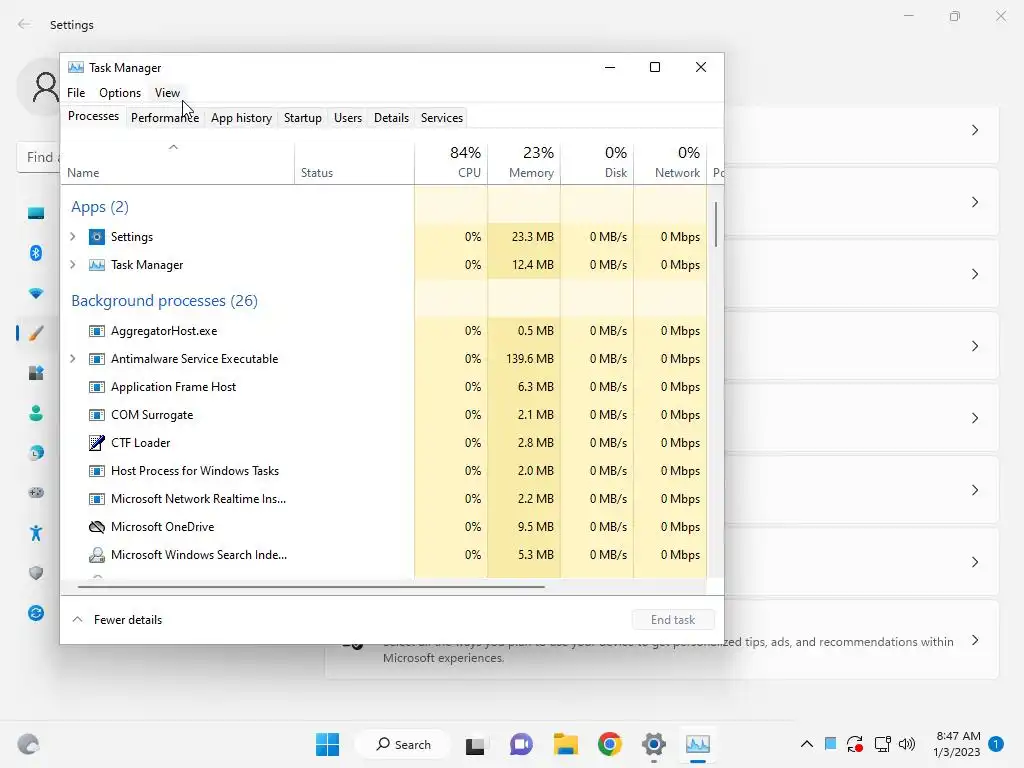Viewport: 1024px width, 768px height.
Task: Click the CTF Loader pen icon
Action: [x=97, y=443]
